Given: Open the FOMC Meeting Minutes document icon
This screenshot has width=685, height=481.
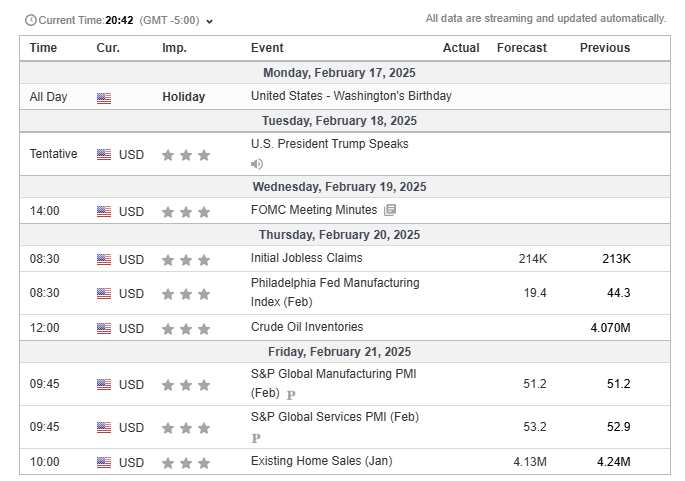Looking at the screenshot, I should [390, 210].
